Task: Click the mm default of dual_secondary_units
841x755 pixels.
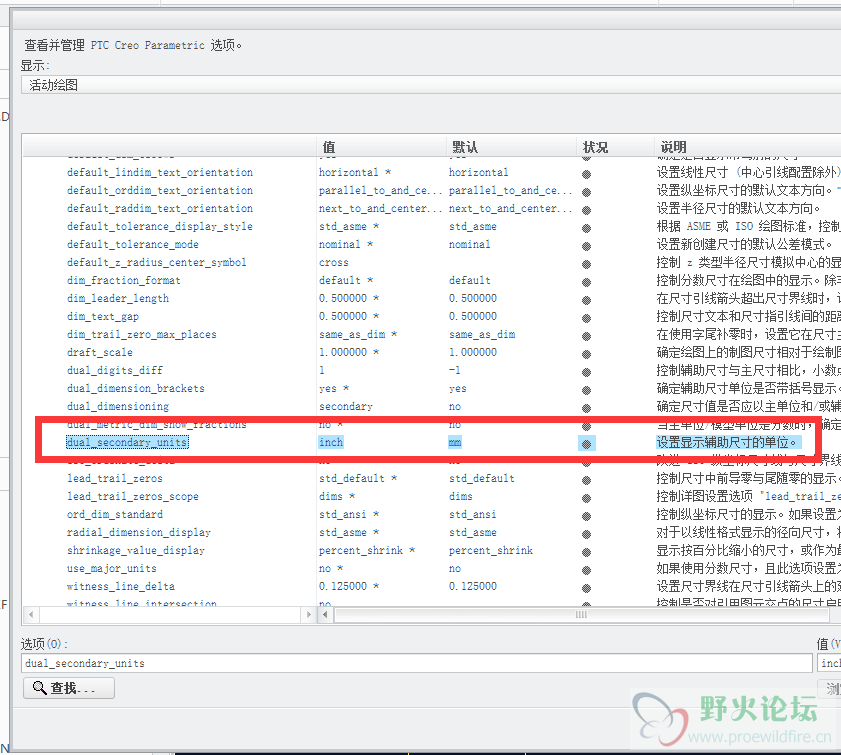Action: [x=455, y=442]
